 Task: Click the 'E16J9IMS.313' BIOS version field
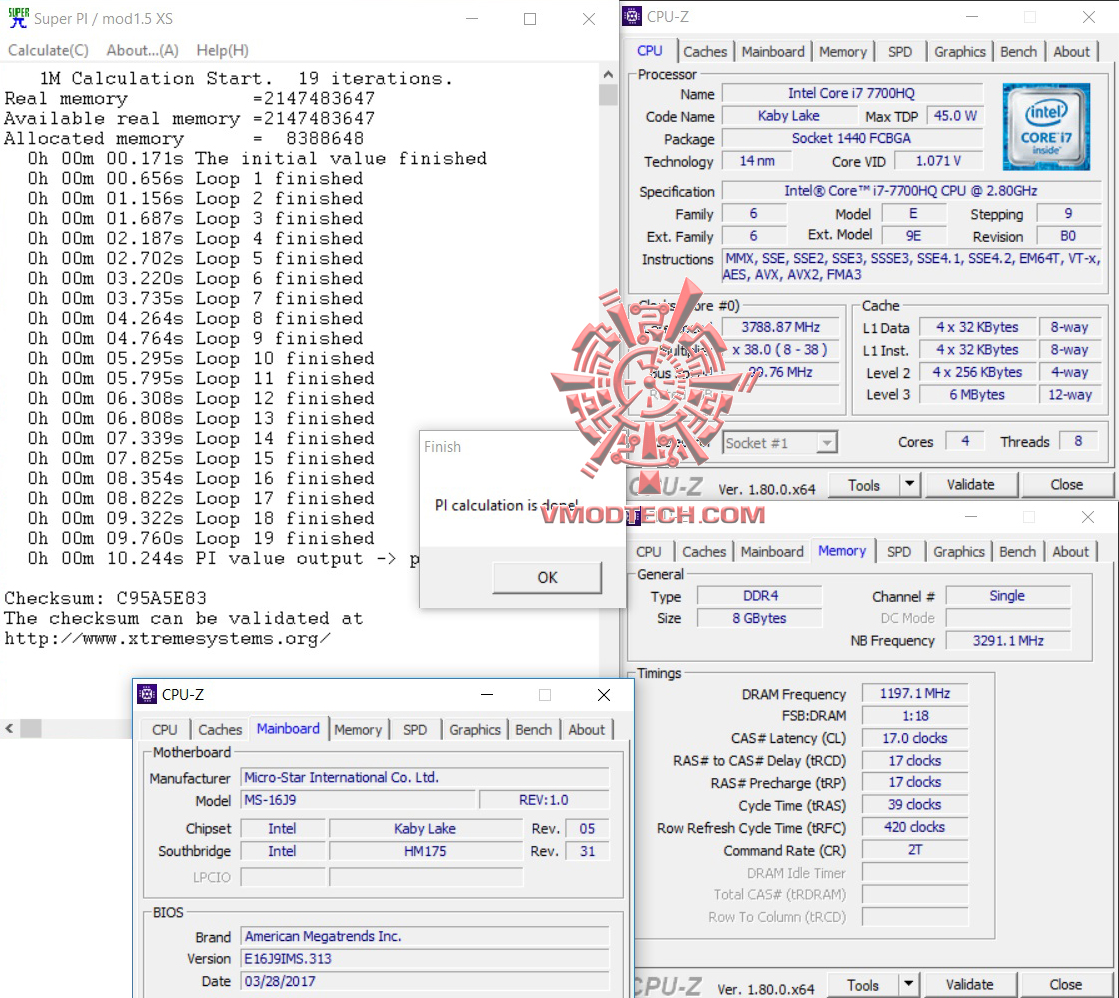click(x=425, y=959)
